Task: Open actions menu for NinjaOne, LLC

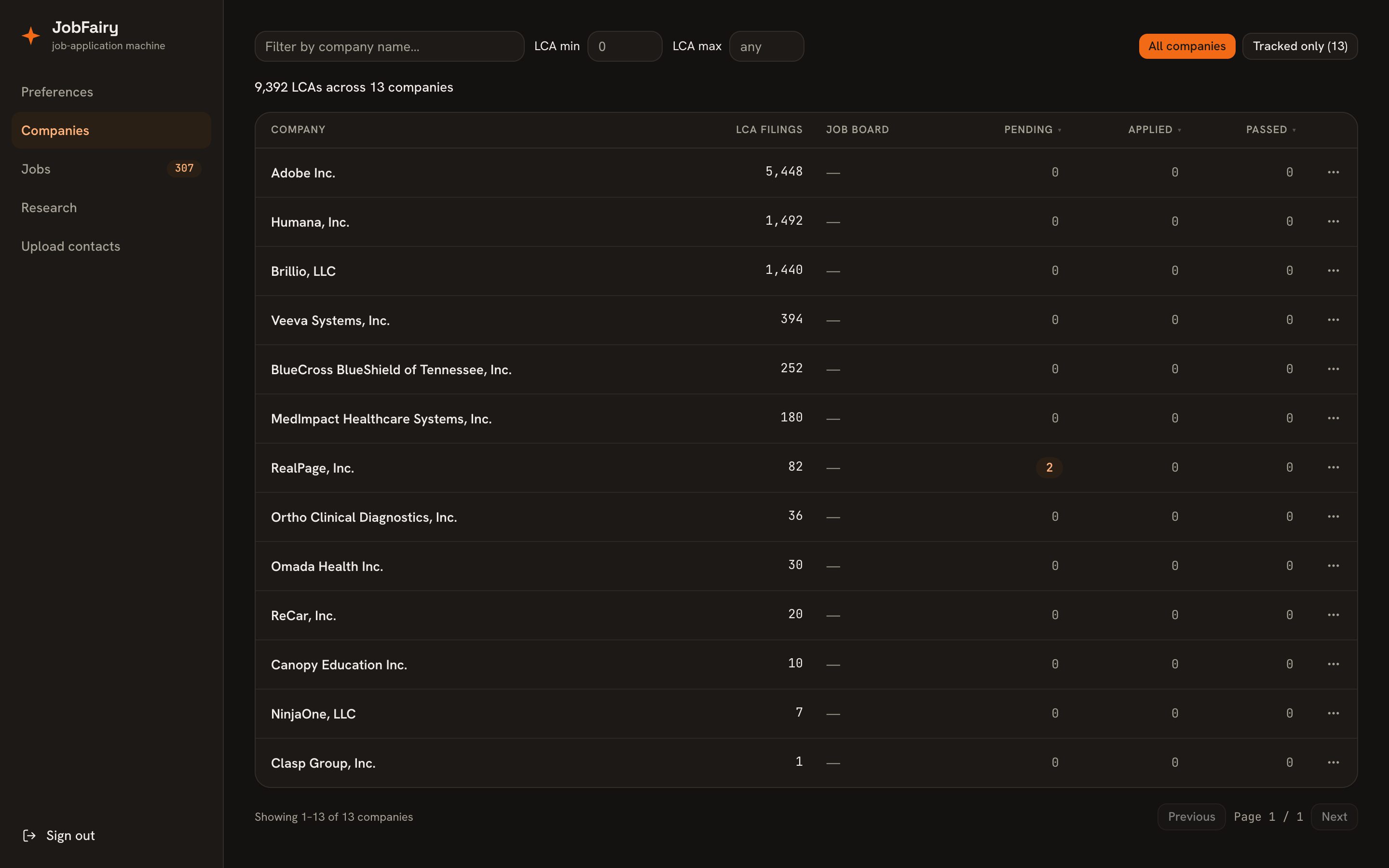Action: 1333,714
